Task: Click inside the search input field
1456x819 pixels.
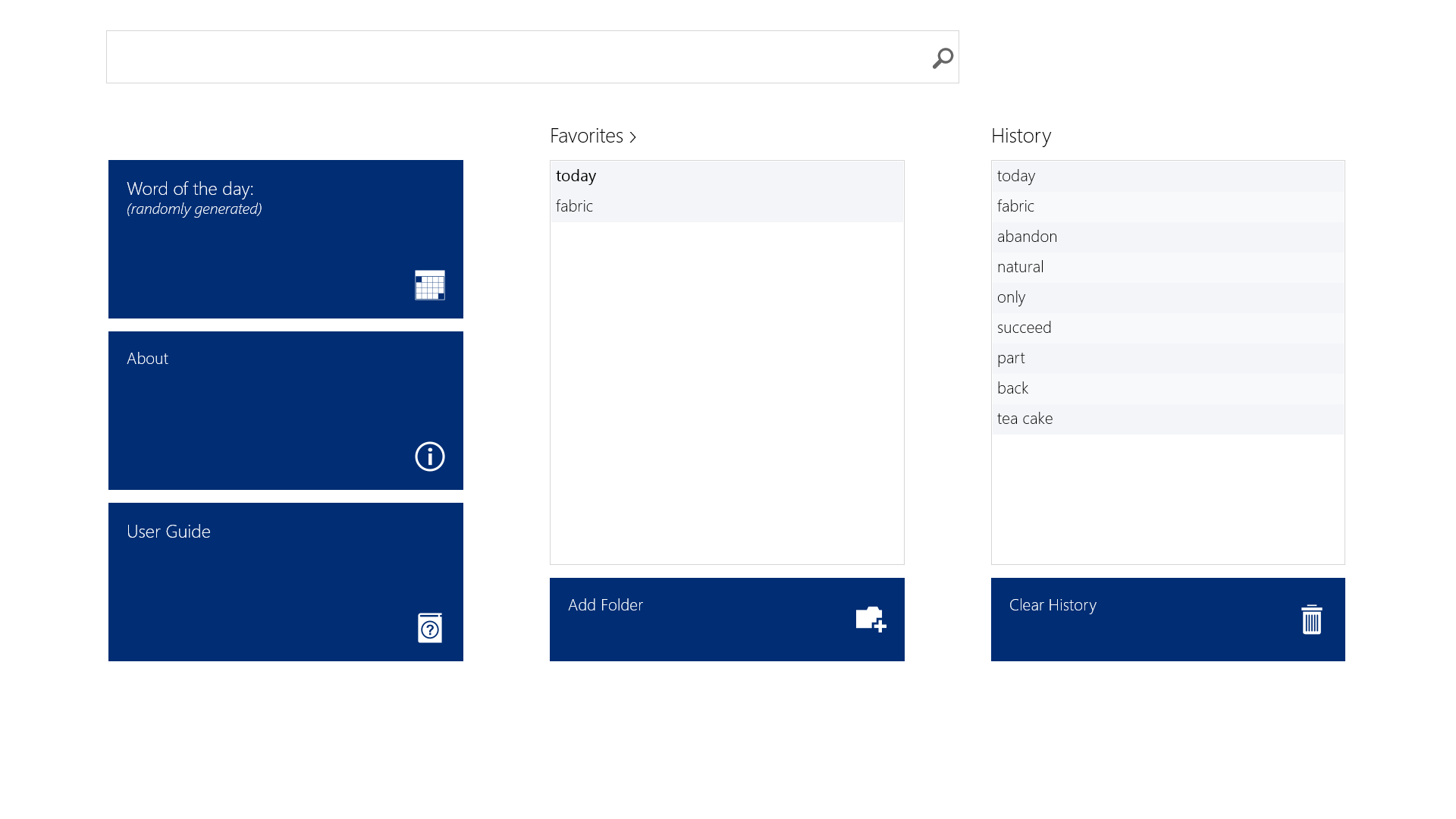Action: pyautogui.click(x=493, y=57)
